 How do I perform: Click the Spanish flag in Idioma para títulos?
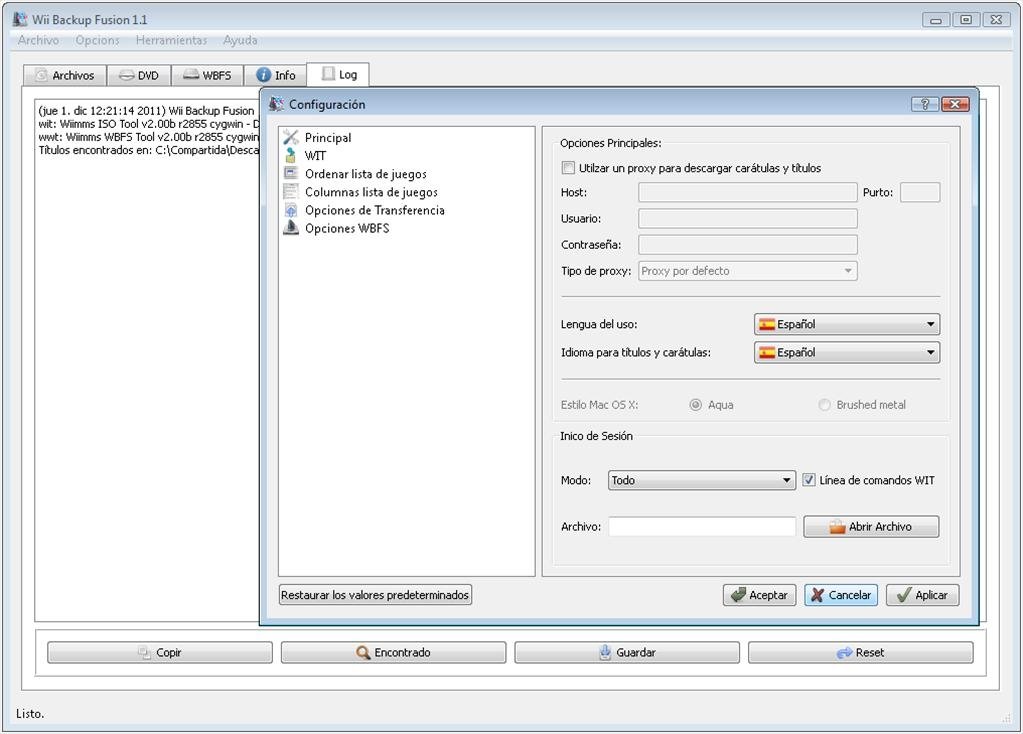767,352
